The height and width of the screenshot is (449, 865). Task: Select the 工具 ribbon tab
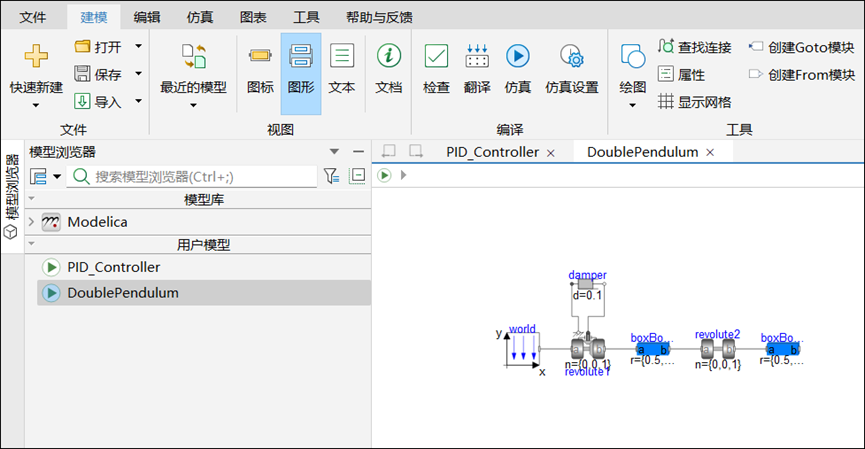pyautogui.click(x=306, y=17)
